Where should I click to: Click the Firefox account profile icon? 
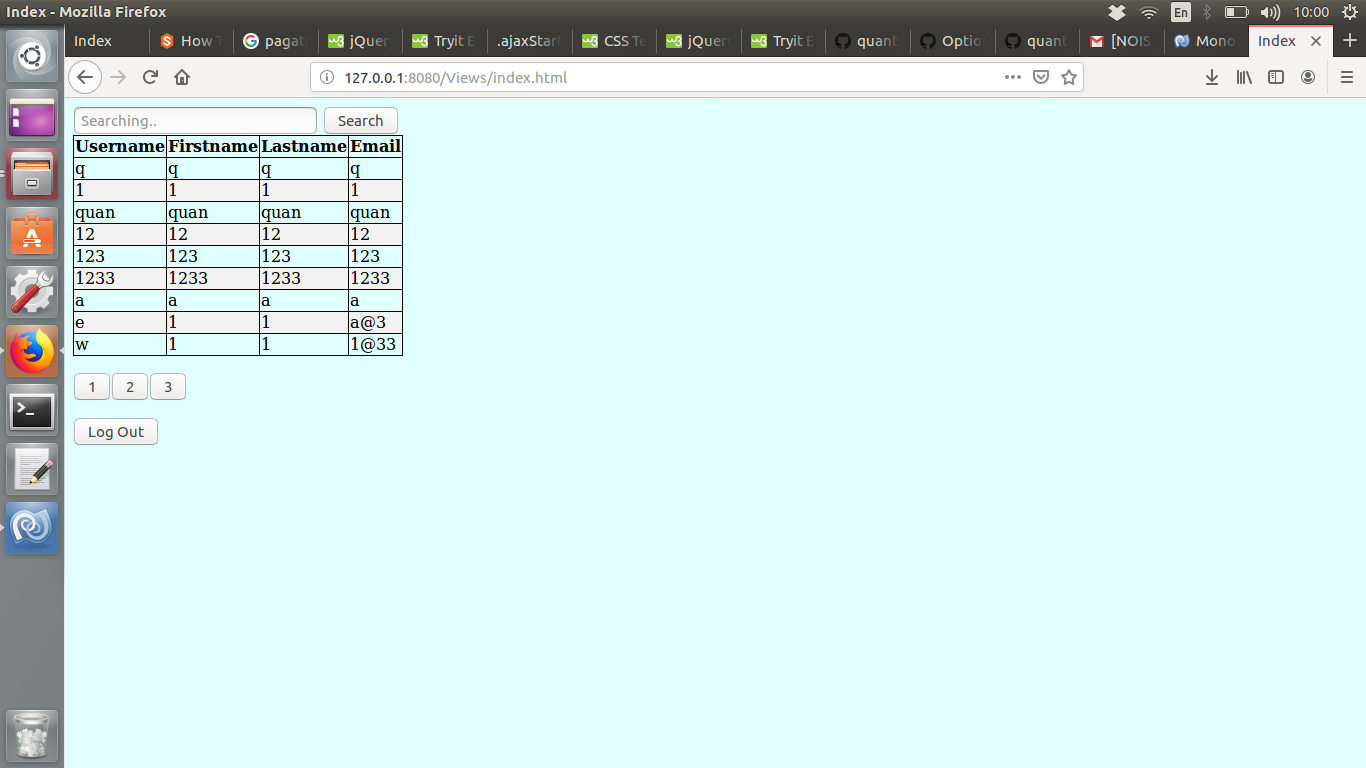click(x=1308, y=76)
